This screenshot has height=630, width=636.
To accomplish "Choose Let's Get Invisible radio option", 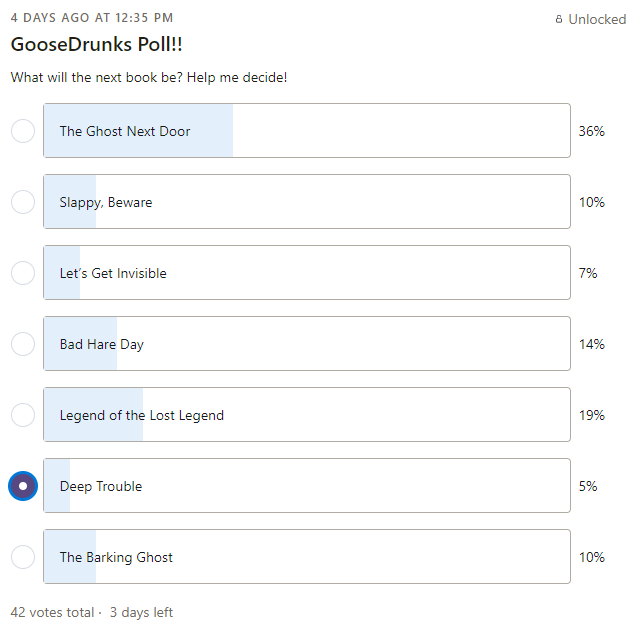I will pyautogui.click(x=23, y=273).
